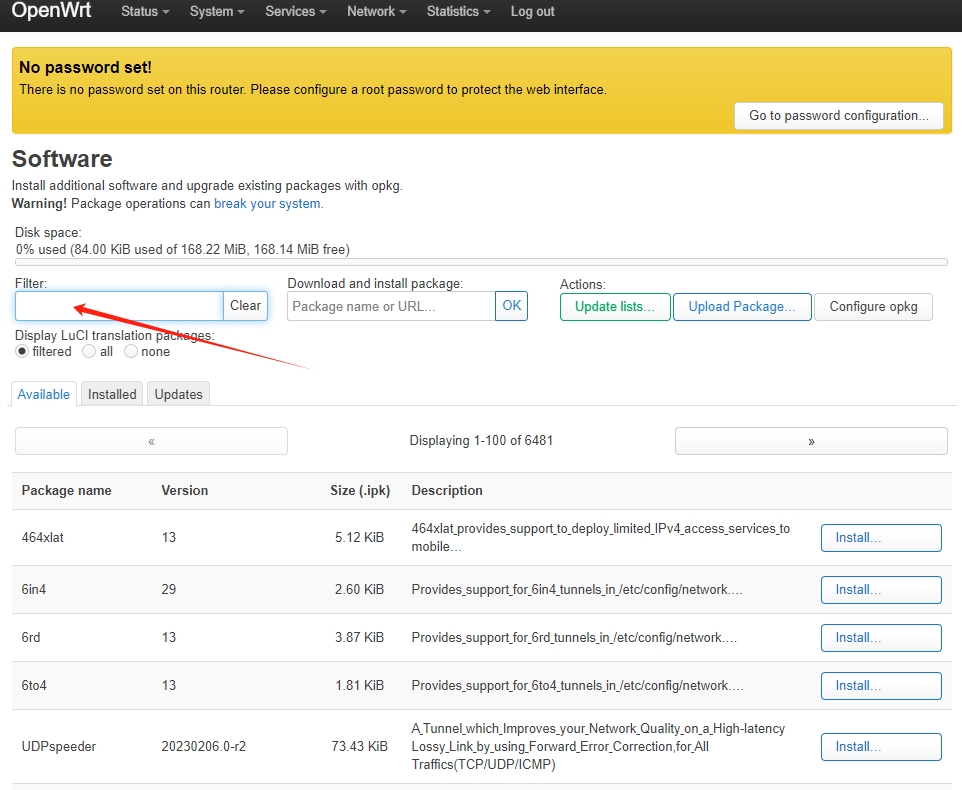The height and width of the screenshot is (790, 962).
Task: Click Update lists button
Action: tap(615, 307)
